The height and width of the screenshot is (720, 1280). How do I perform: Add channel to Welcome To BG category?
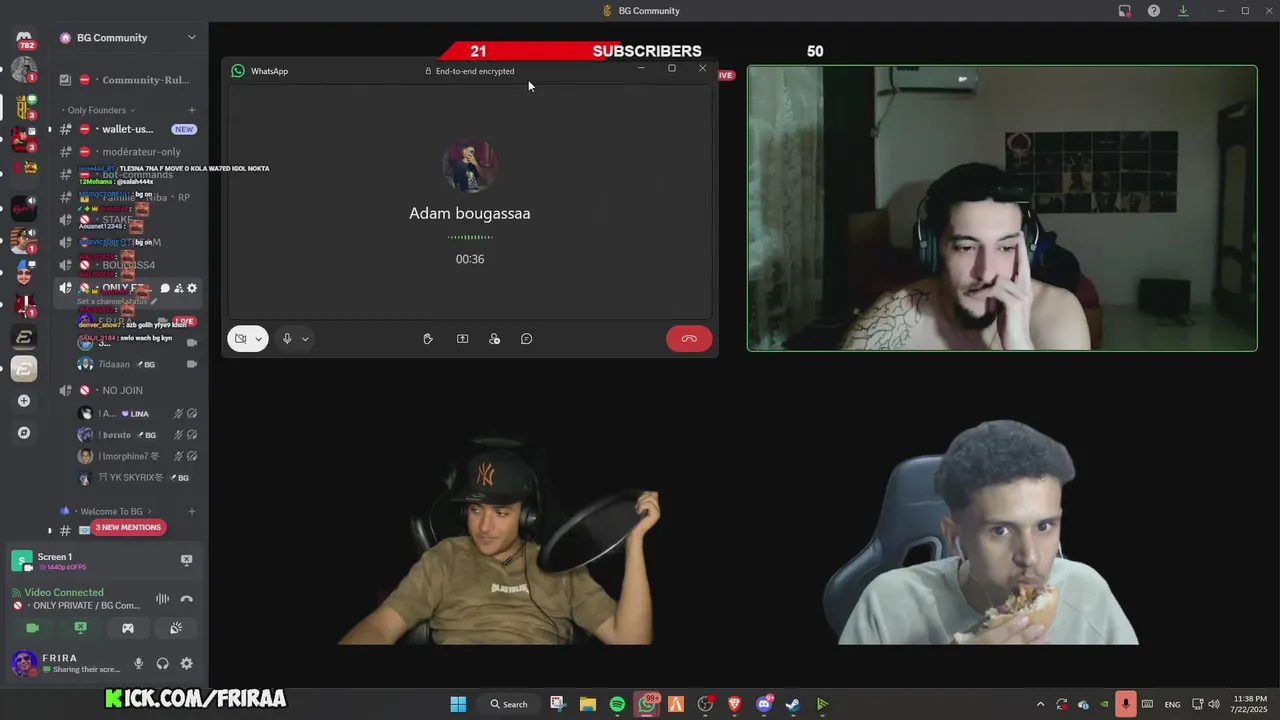point(192,511)
